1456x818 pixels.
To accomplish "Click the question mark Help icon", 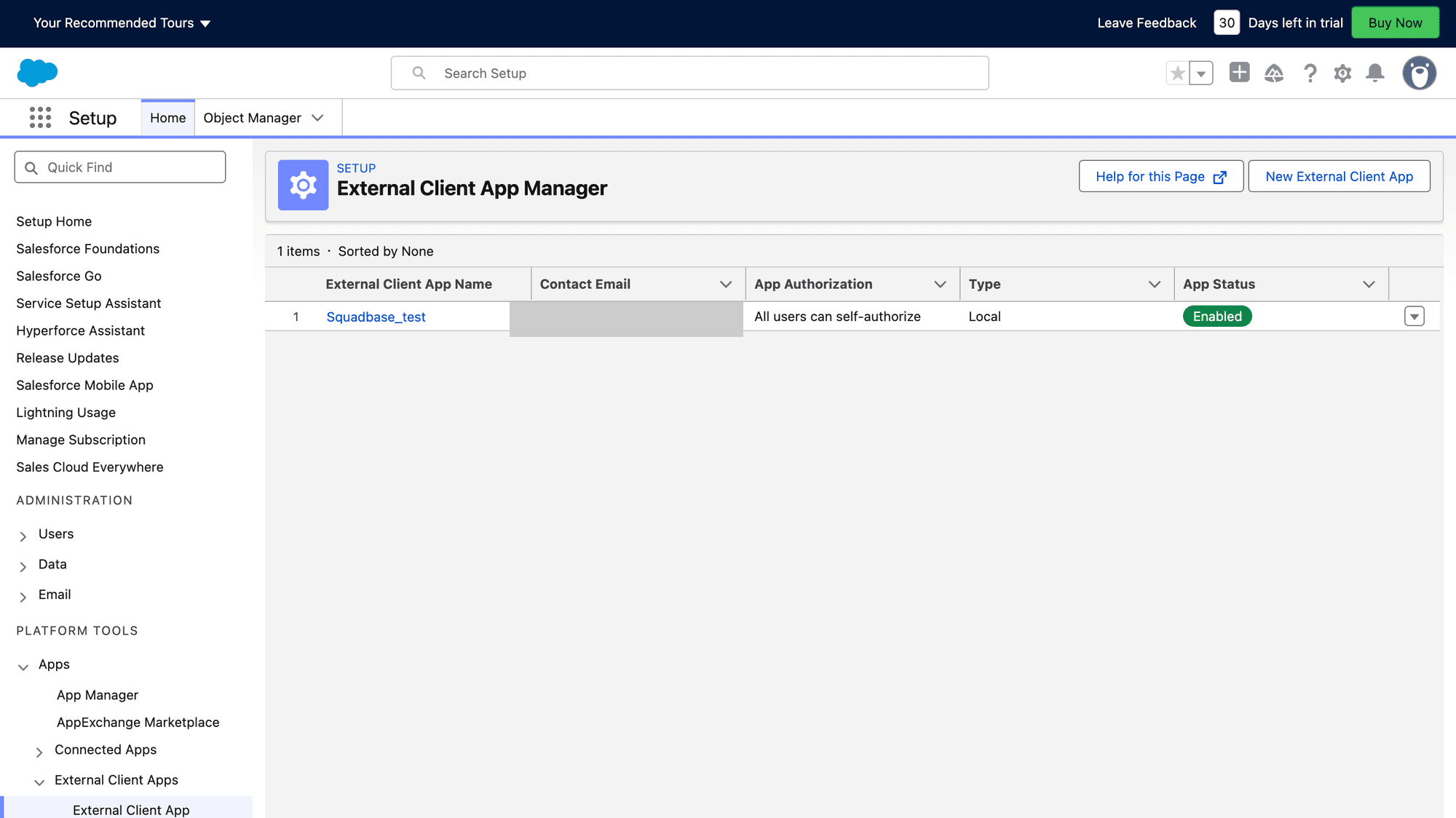I will pyautogui.click(x=1310, y=73).
